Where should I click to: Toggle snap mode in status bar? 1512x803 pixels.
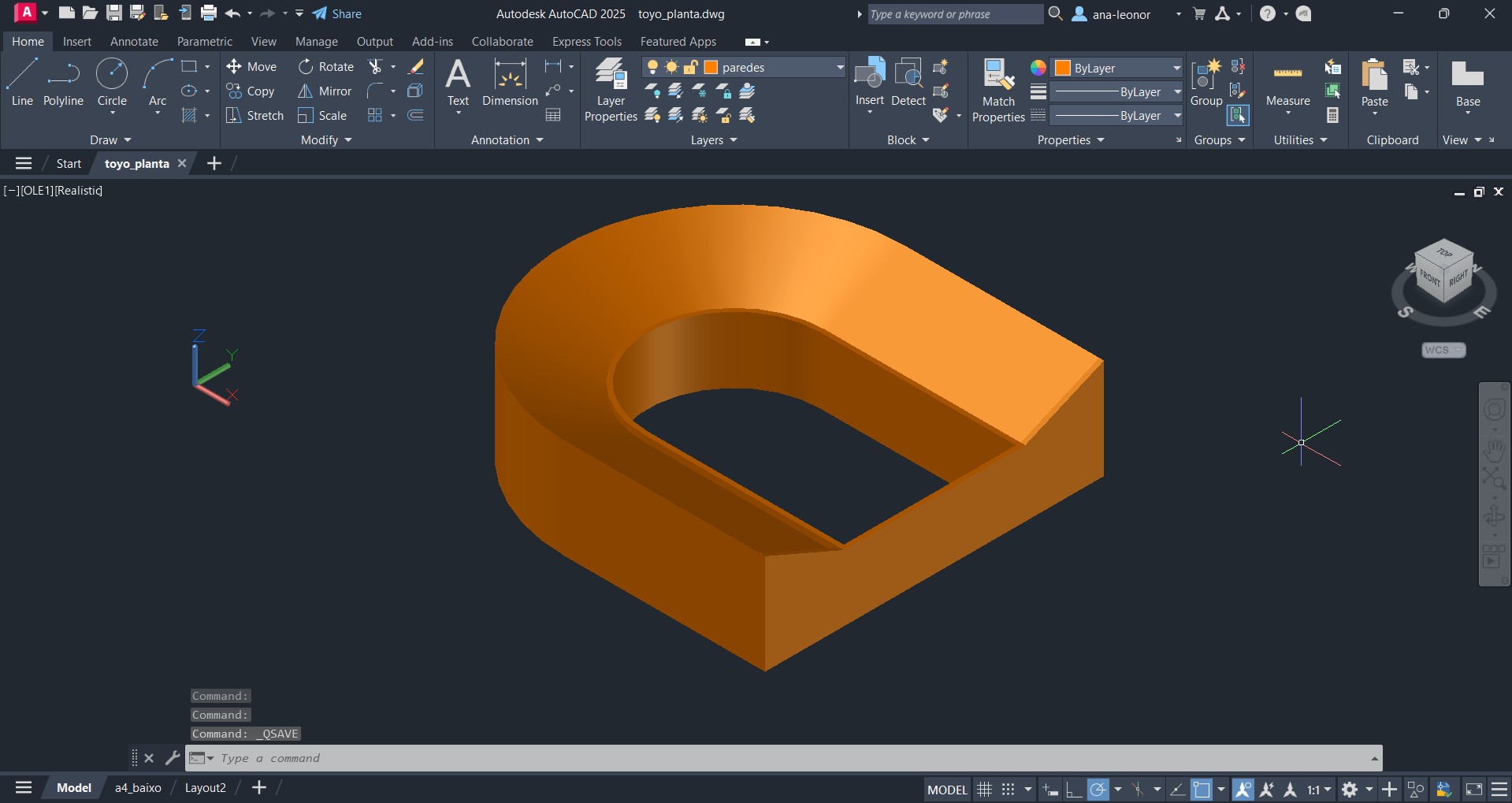tap(1008, 790)
